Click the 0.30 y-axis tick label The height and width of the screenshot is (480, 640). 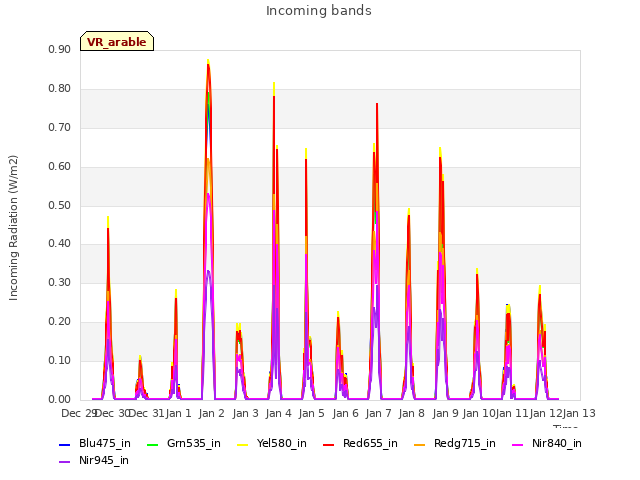pyautogui.click(x=60, y=282)
